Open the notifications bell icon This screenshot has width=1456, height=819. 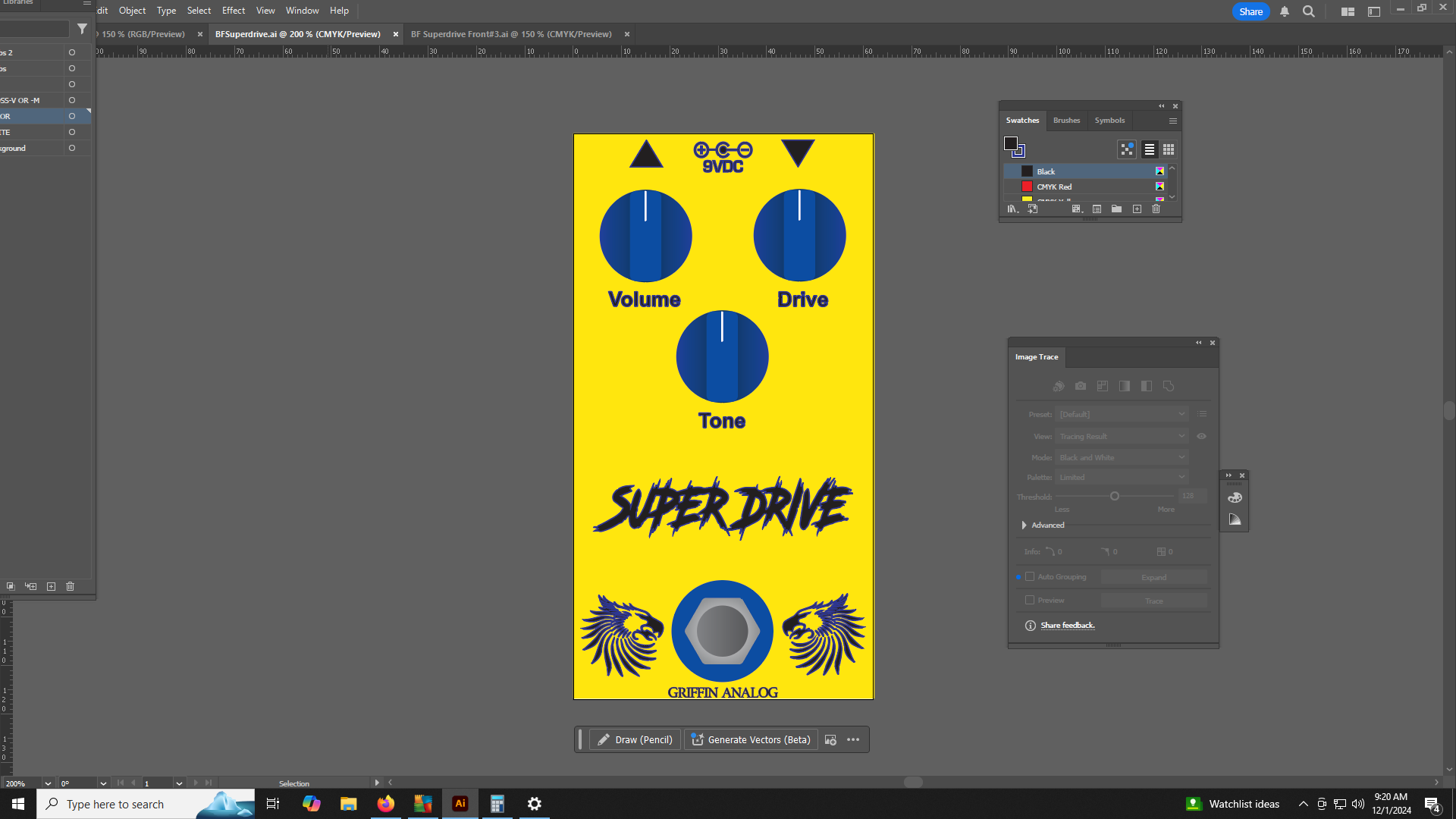[1285, 11]
